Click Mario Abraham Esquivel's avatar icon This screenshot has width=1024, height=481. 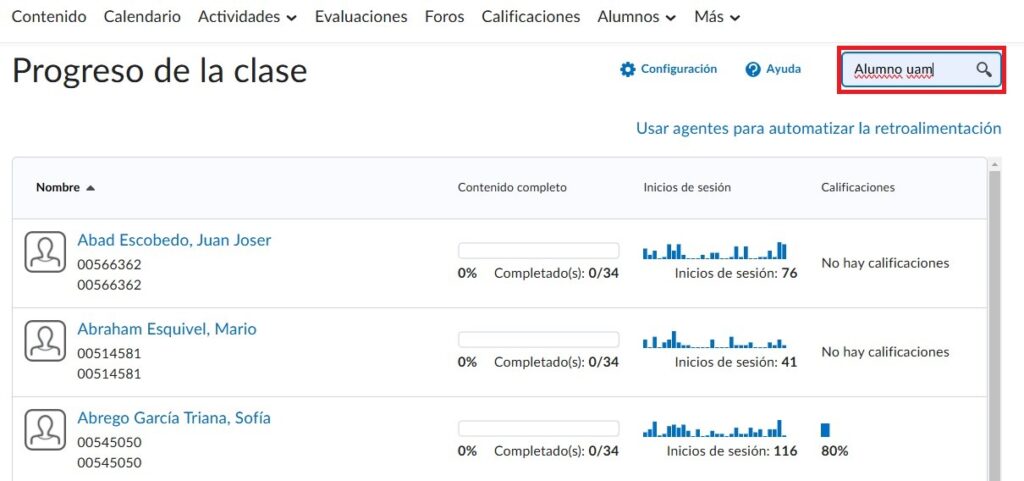click(x=44, y=341)
